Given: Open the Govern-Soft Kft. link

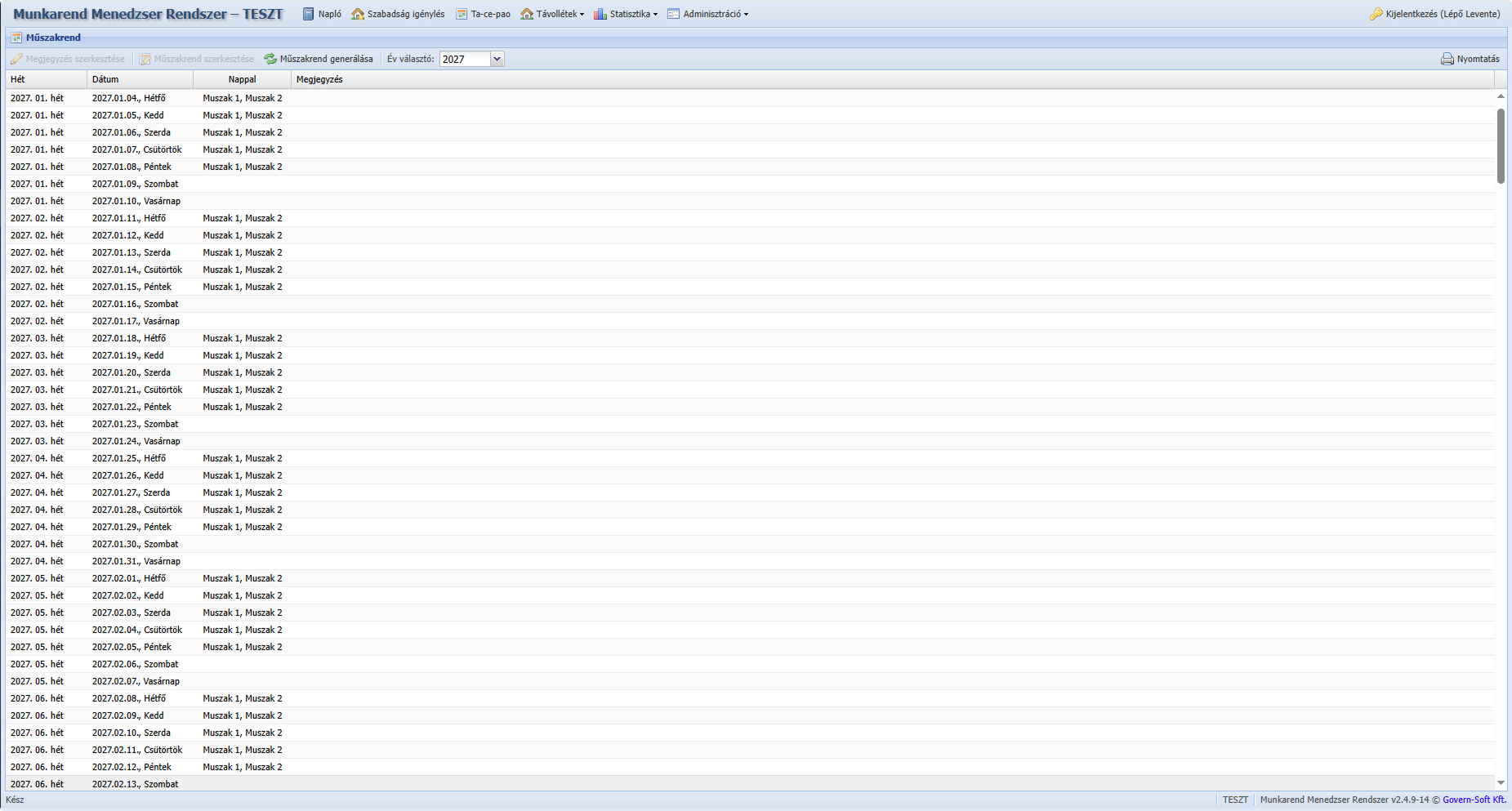Looking at the screenshot, I should click(x=1474, y=800).
